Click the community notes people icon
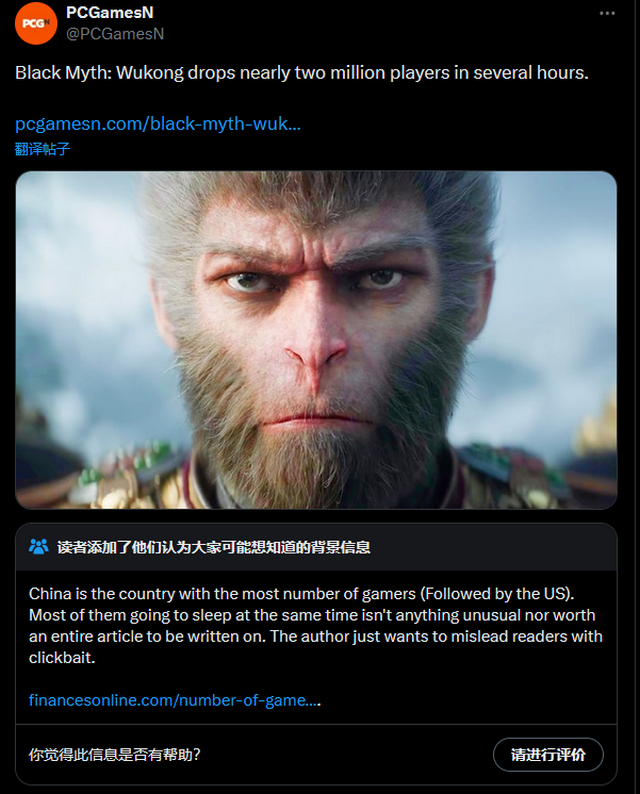 (x=38, y=547)
